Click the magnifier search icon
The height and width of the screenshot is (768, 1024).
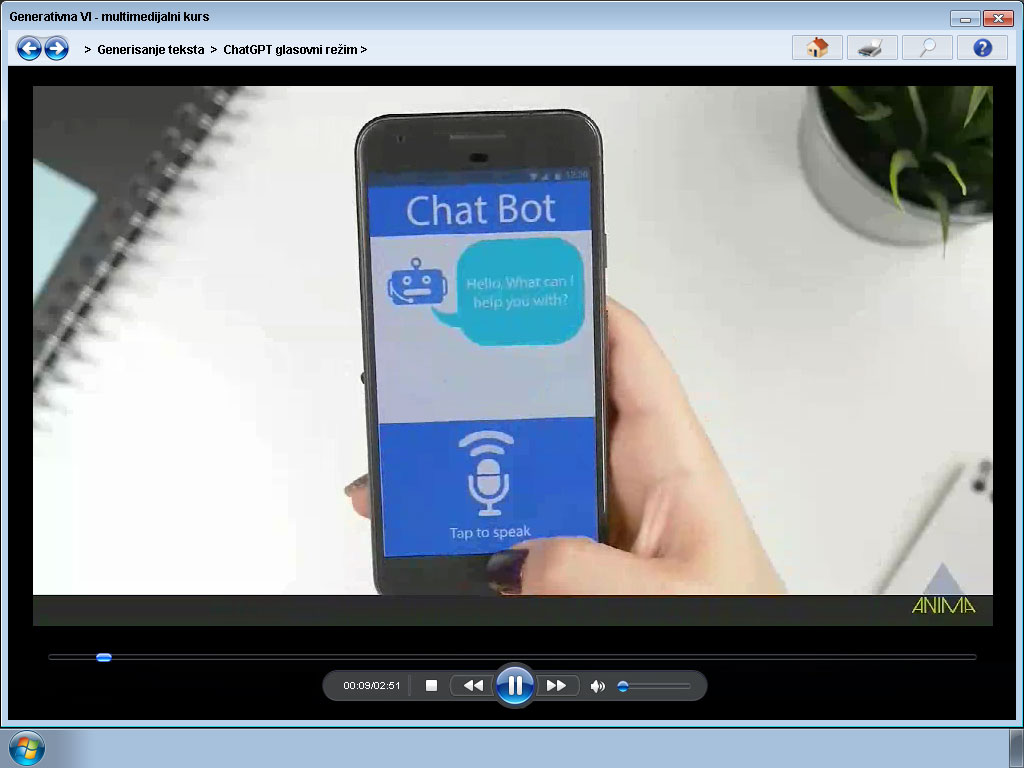point(927,48)
